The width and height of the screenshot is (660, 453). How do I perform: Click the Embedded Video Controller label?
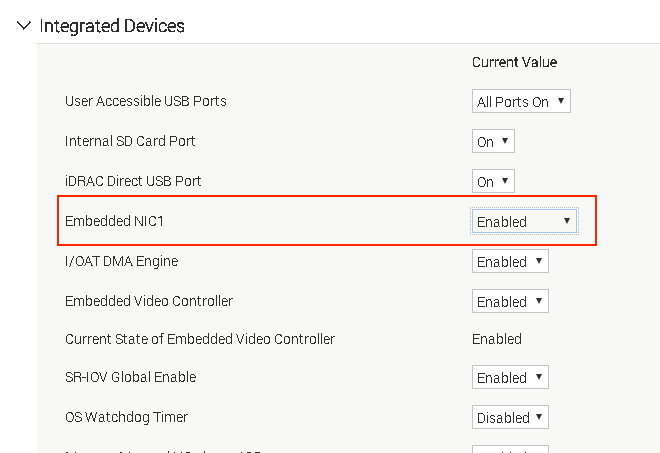pos(149,302)
